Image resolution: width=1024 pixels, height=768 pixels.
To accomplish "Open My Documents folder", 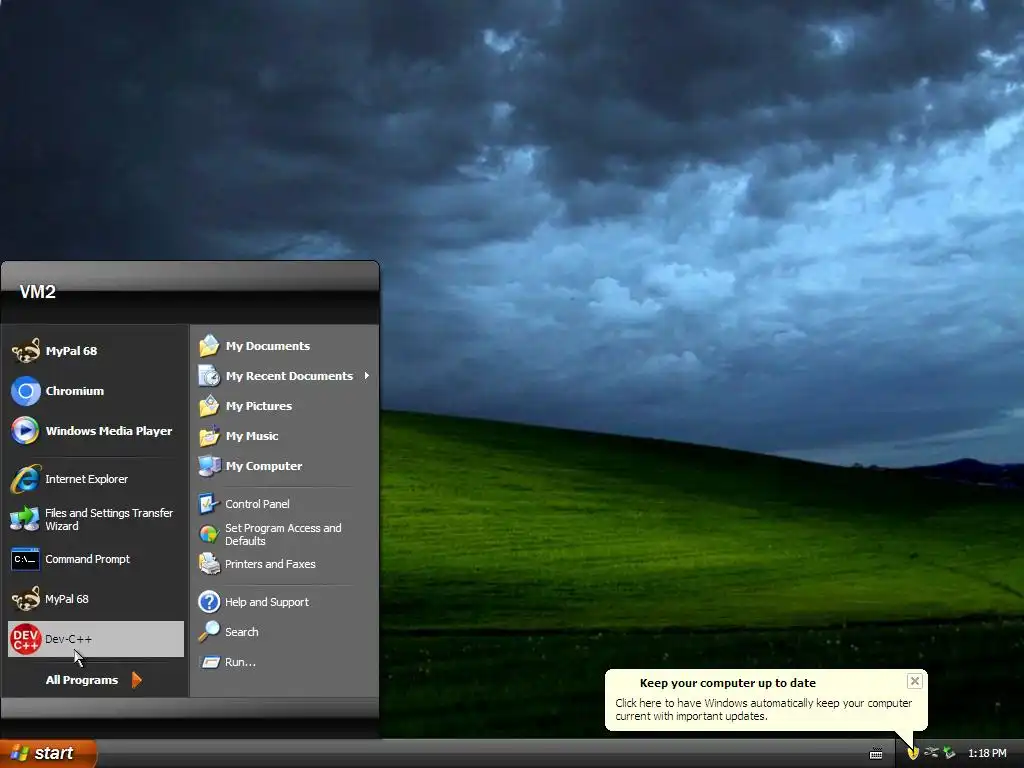I will 284,346.
